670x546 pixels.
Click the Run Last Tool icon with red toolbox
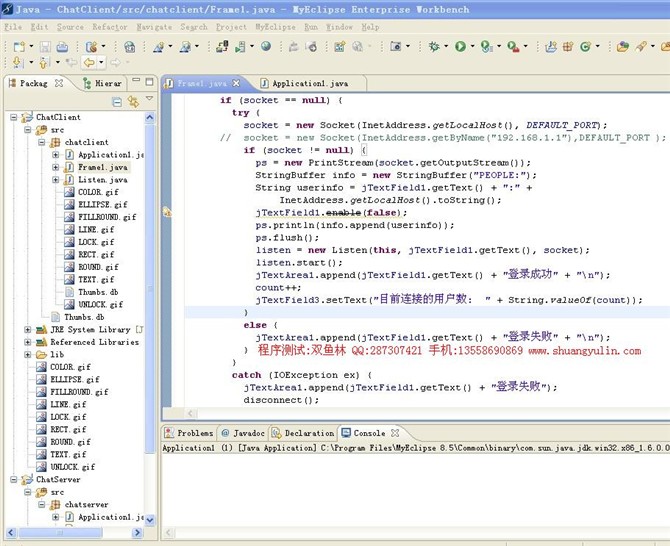[x=513, y=46]
